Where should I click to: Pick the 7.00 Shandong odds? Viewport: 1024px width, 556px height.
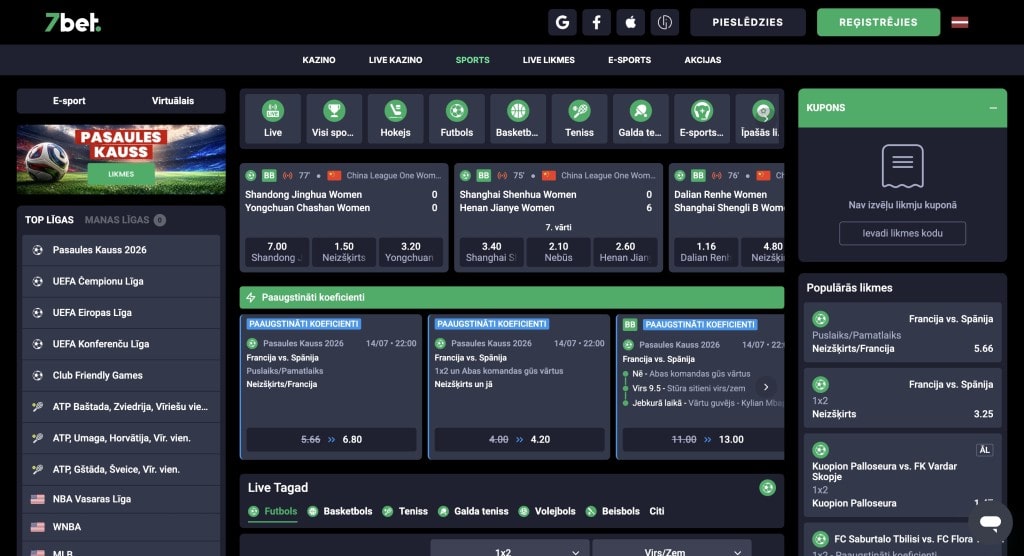277,252
